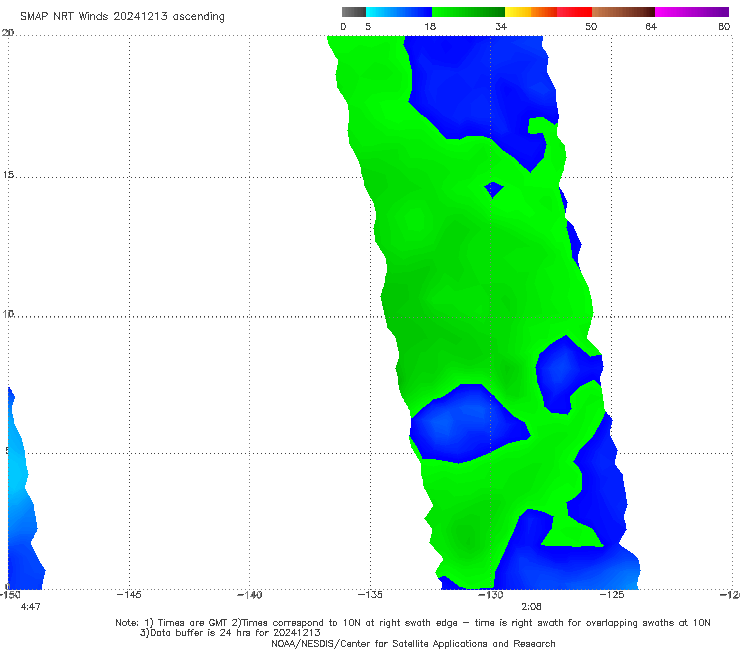Select the magenta-purple segment of the color bar
This screenshot has height=650, width=740.
(692, 12)
